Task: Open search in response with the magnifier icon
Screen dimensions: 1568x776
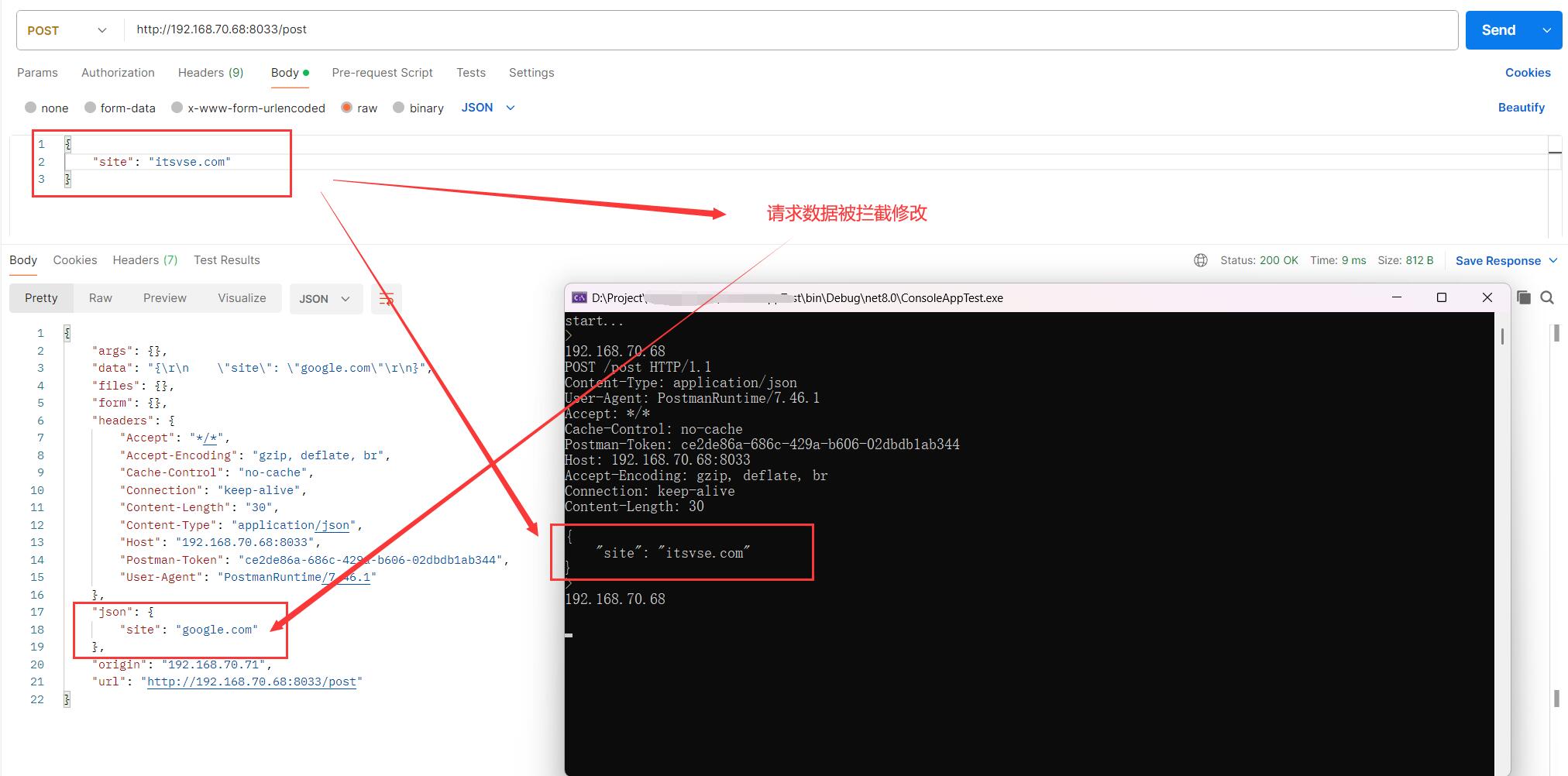Action: pos(1547,297)
